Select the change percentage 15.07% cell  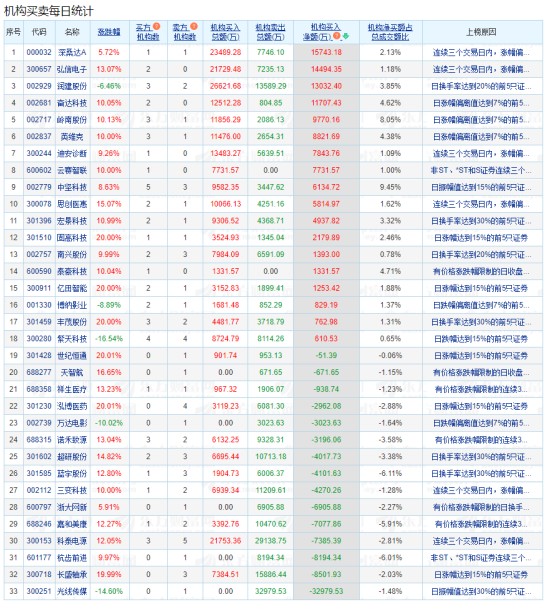[x=109, y=204]
